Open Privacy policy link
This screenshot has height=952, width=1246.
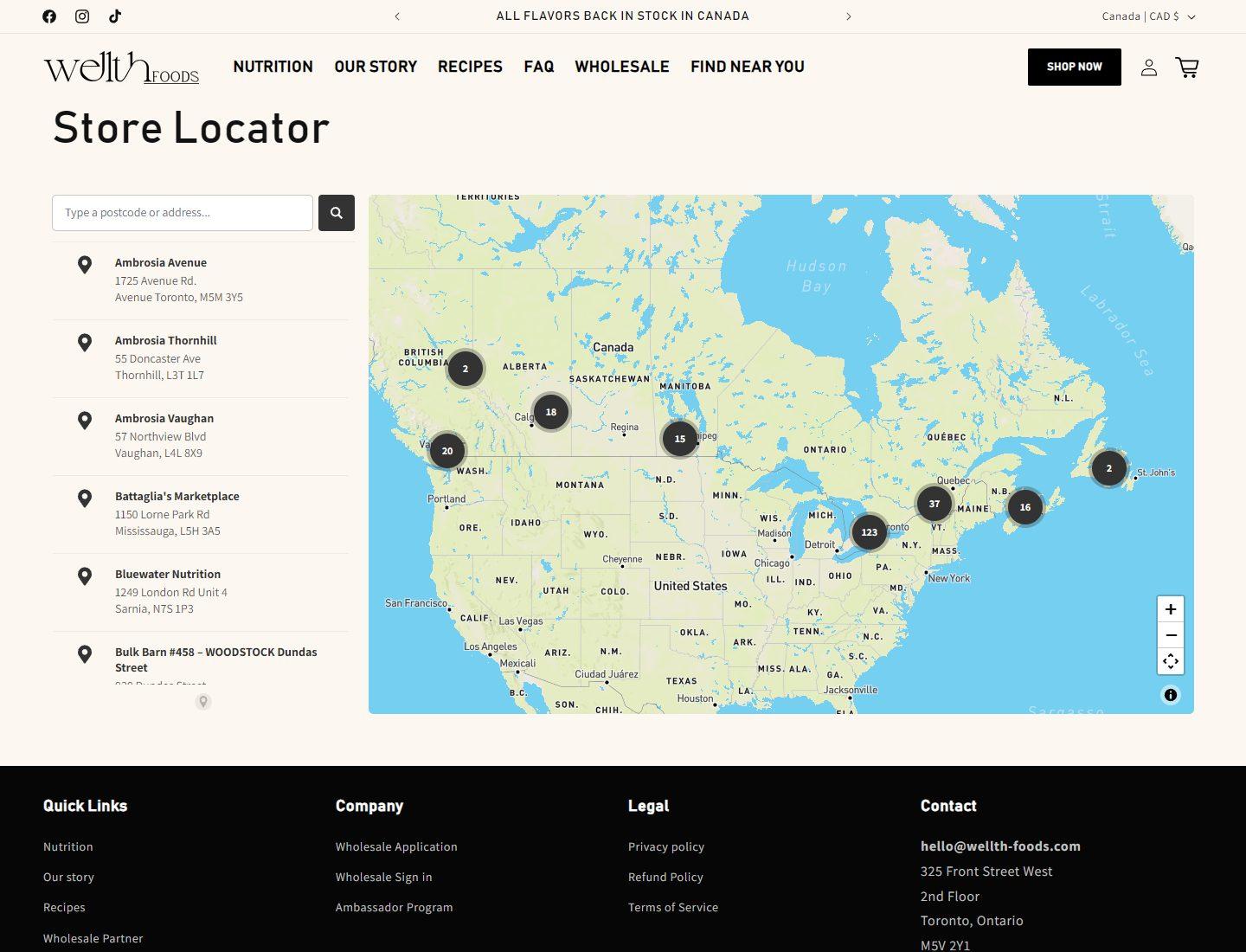tap(666, 846)
